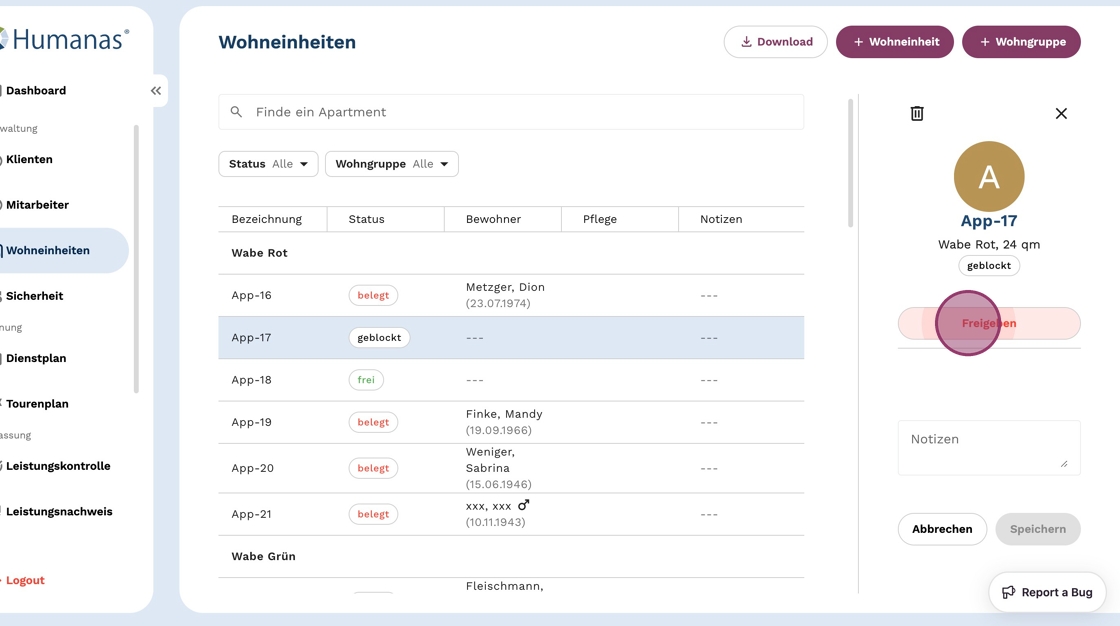The width and height of the screenshot is (1120, 626).
Task: Open Klienten in the sidebar
Action: (x=30, y=159)
